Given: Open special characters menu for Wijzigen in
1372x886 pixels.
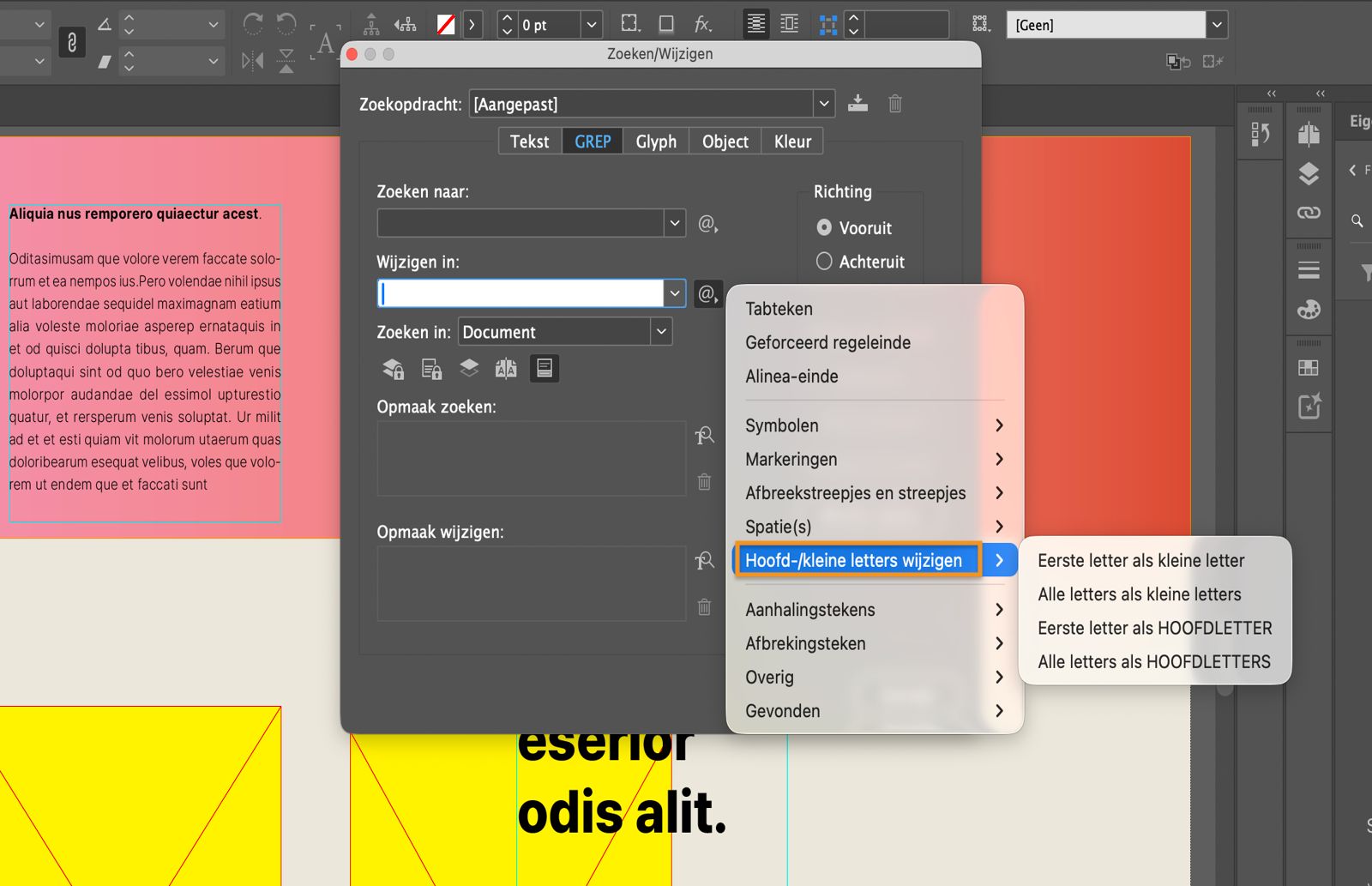Looking at the screenshot, I should [707, 294].
